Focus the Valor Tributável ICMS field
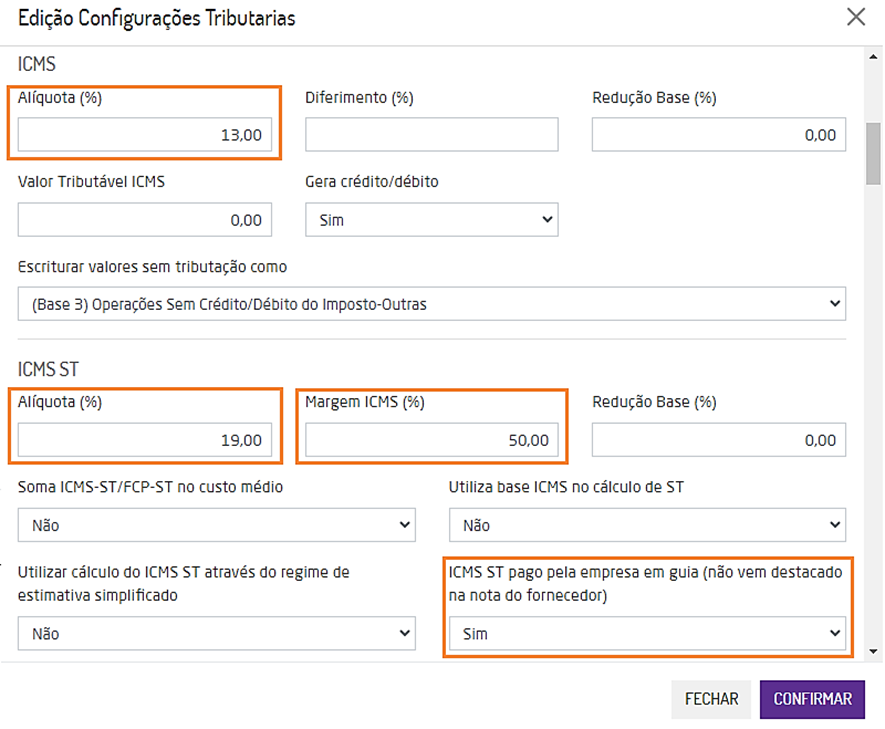 145,220
